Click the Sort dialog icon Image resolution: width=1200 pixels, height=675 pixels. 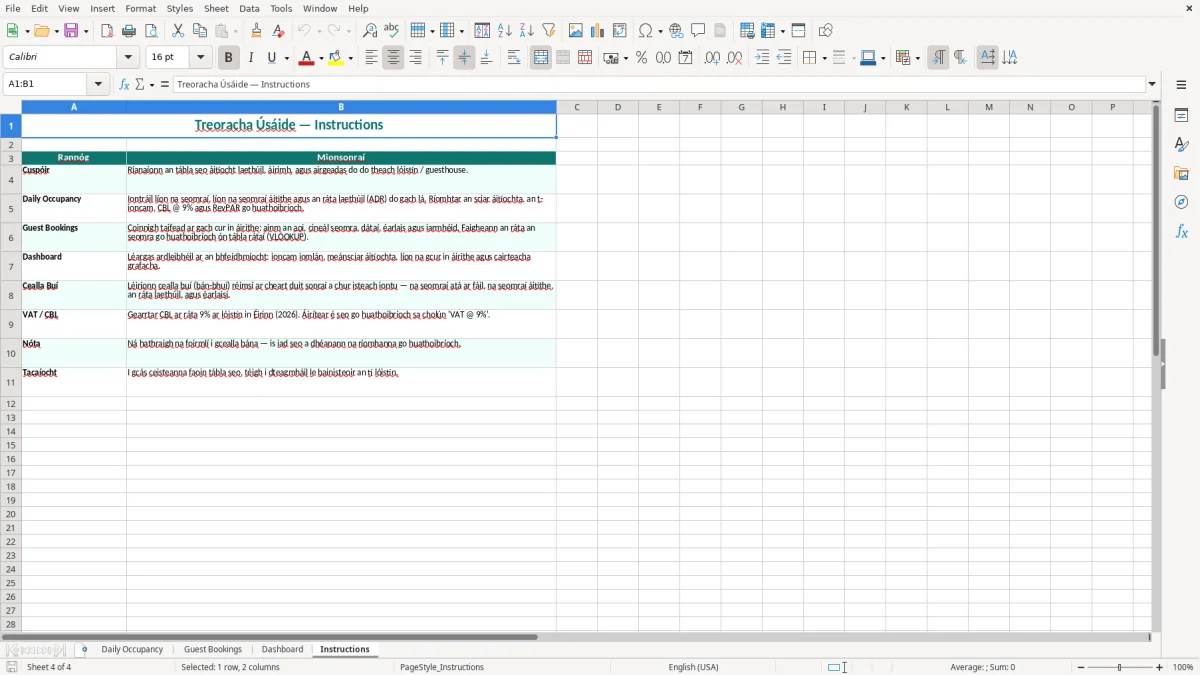click(482, 31)
